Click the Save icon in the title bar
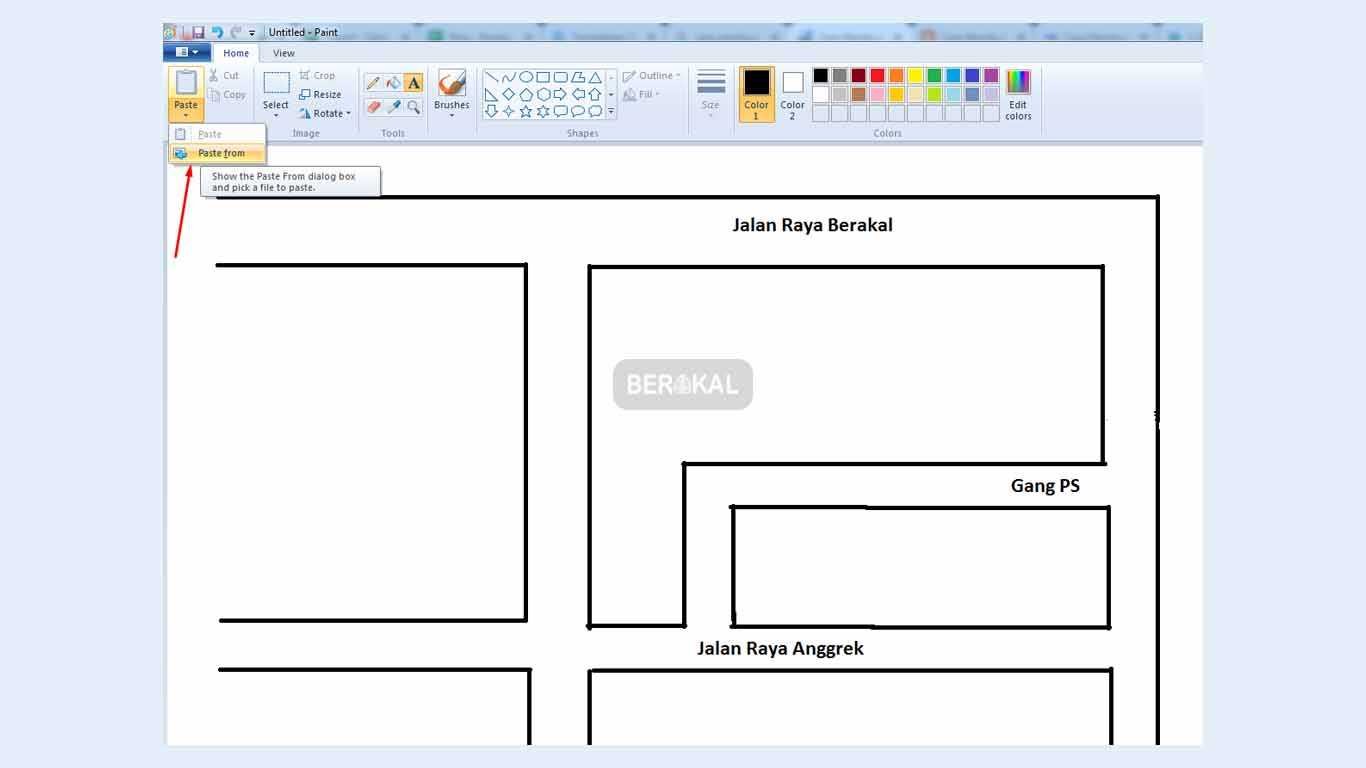Image resolution: width=1366 pixels, height=768 pixels. tap(199, 33)
